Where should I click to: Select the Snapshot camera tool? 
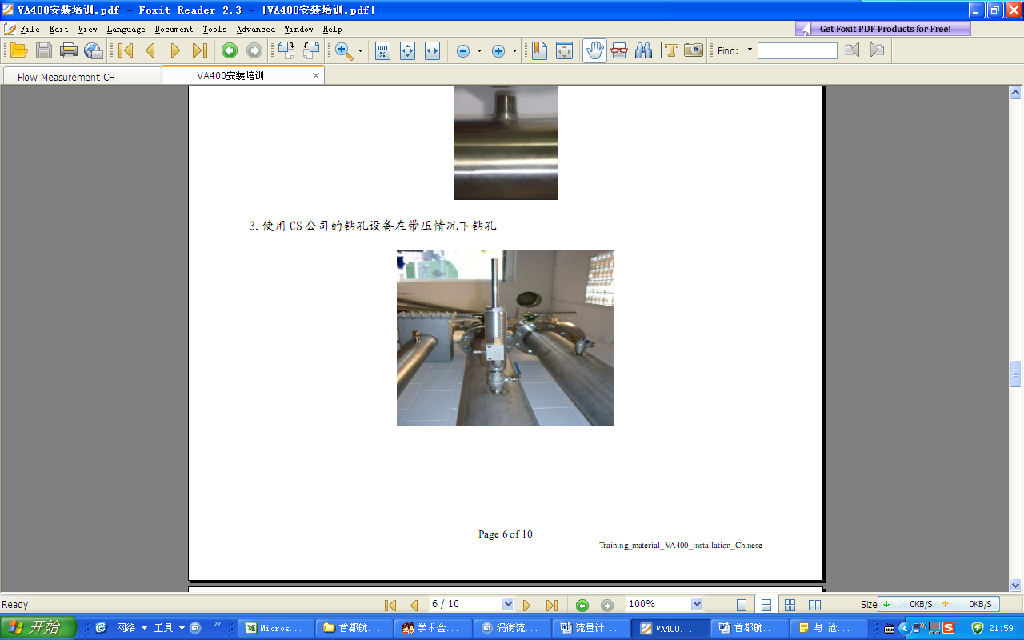[694, 50]
